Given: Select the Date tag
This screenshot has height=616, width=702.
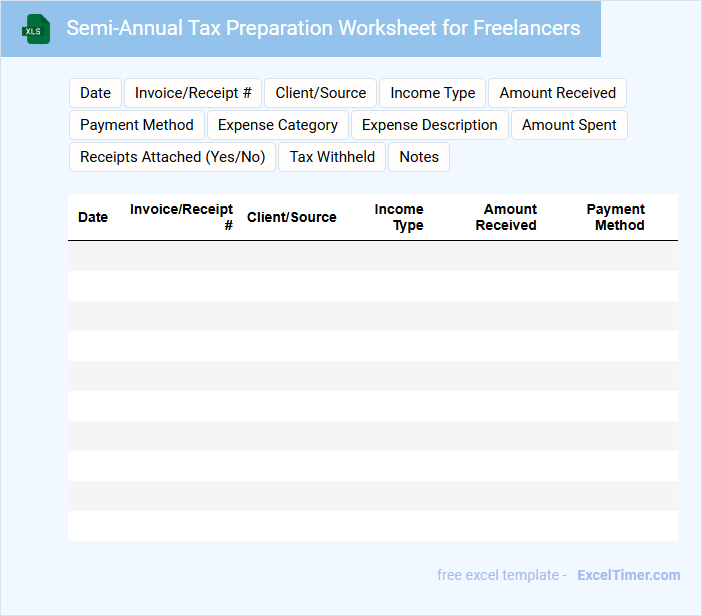Looking at the screenshot, I should 95,93.
